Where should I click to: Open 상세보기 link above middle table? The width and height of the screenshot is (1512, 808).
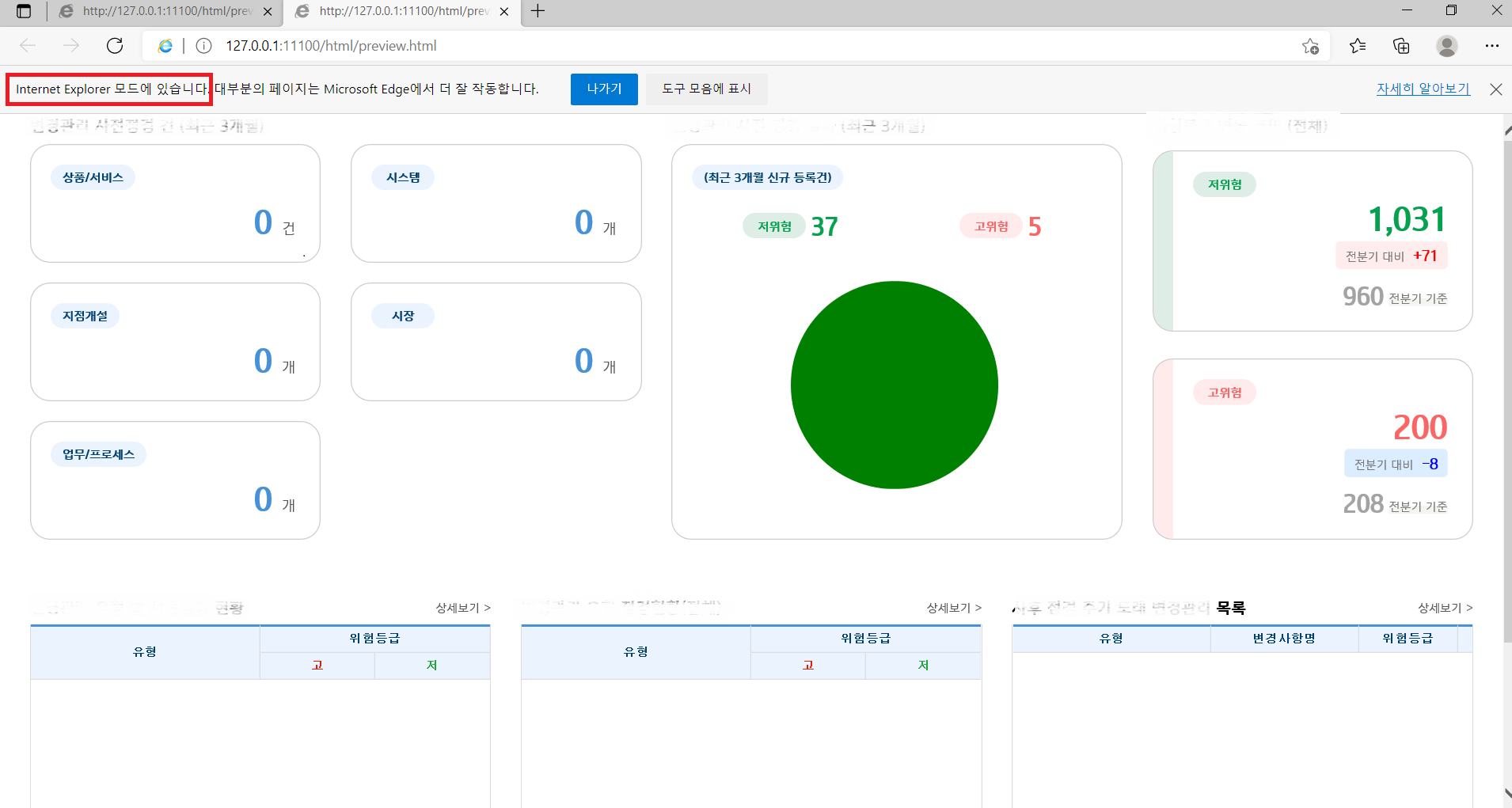pyautogui.click(x=954, y=608)
